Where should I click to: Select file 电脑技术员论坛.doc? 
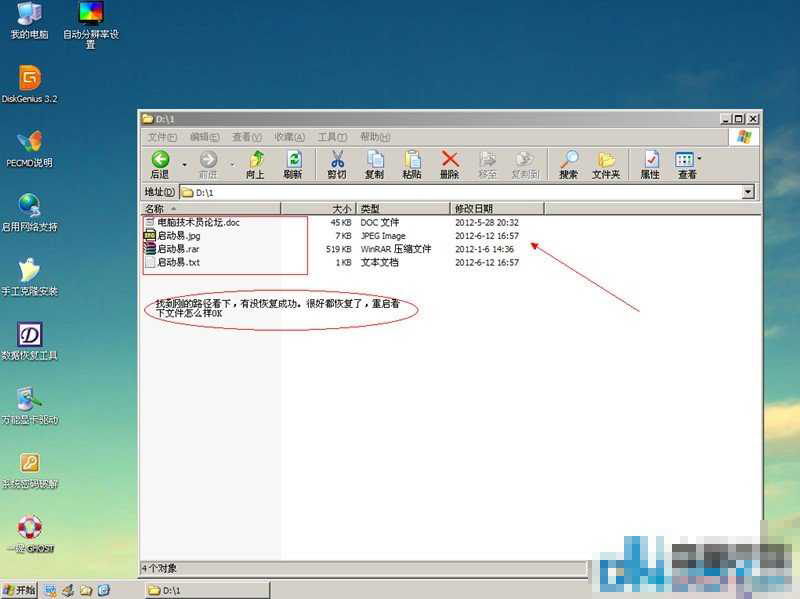(x=198, y=222)
